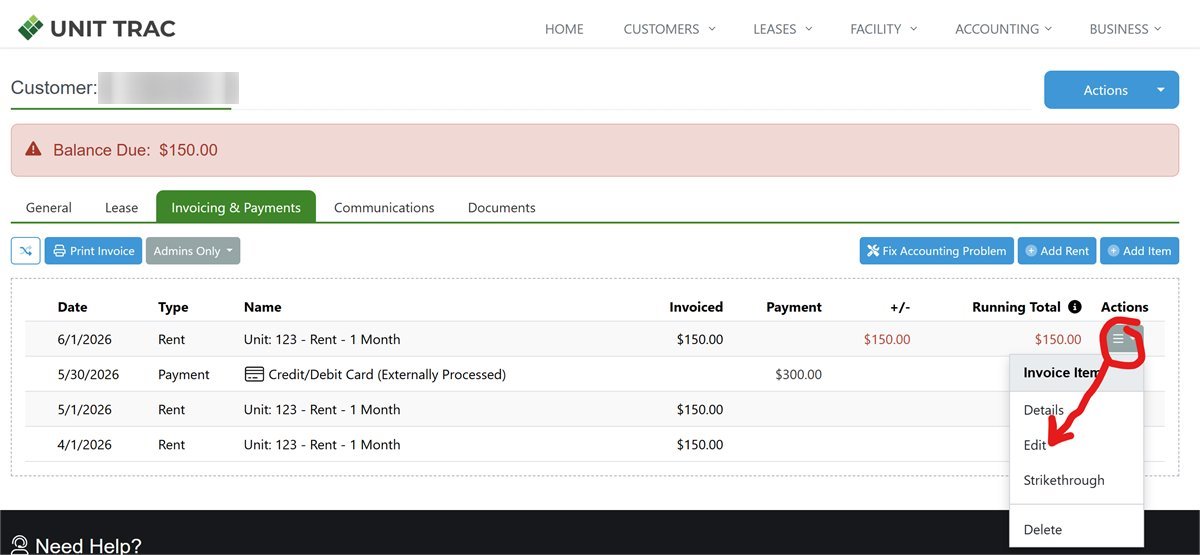1200x555 pixels.
Task: Open the Actions button dropdown arrow
Action: 1161,90
